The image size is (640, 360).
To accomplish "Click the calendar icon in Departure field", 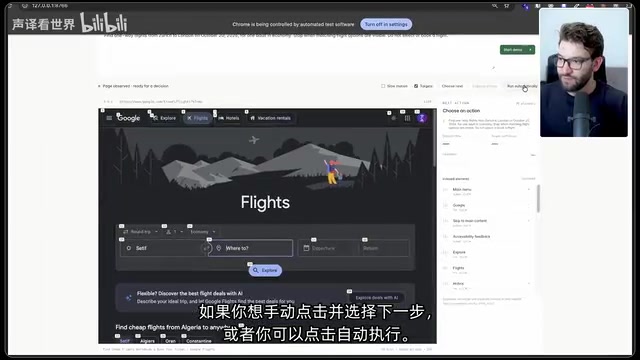I will click(x=306, y=248).
